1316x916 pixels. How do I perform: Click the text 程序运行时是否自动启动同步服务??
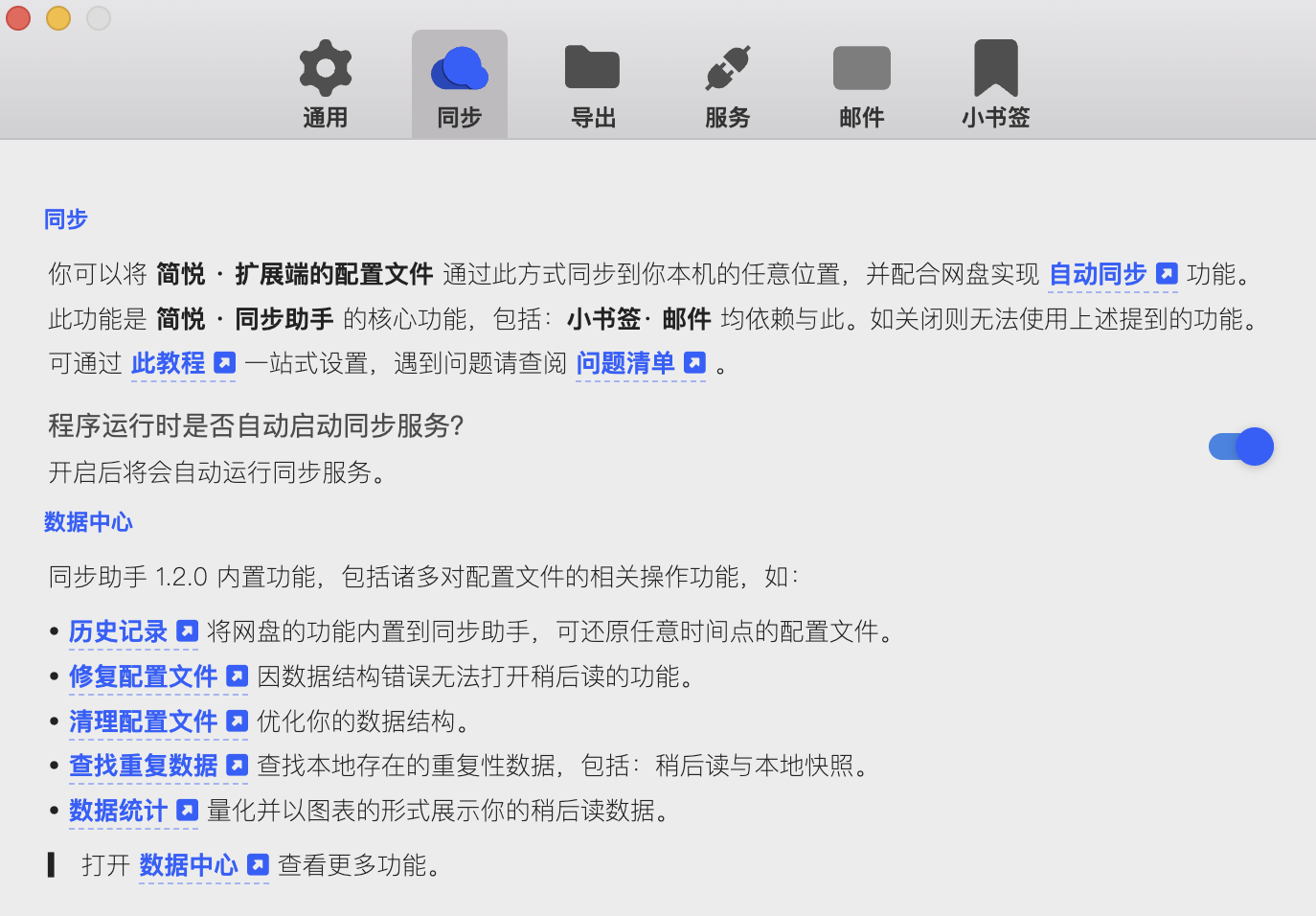(x=256, y=425)
